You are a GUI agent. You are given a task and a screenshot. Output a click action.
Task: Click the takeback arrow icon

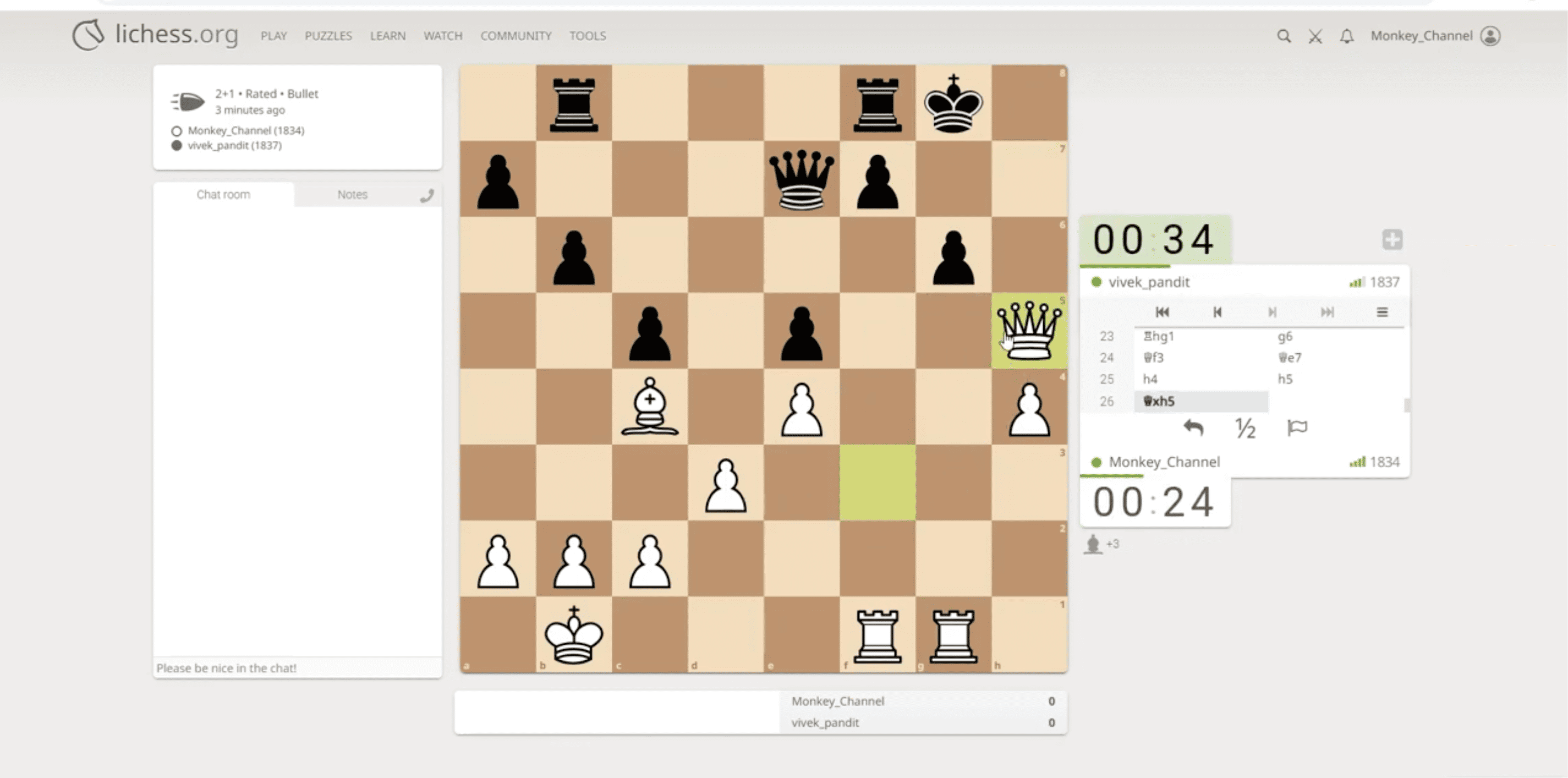pos(1193,428)
